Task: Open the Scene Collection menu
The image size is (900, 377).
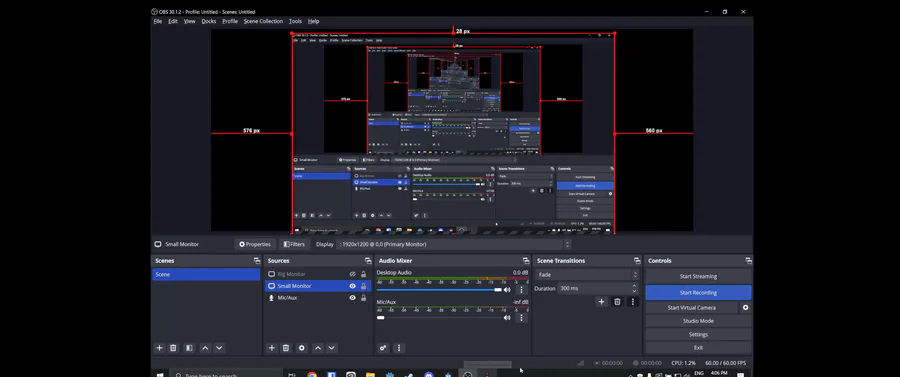Action: click(263, 21)
